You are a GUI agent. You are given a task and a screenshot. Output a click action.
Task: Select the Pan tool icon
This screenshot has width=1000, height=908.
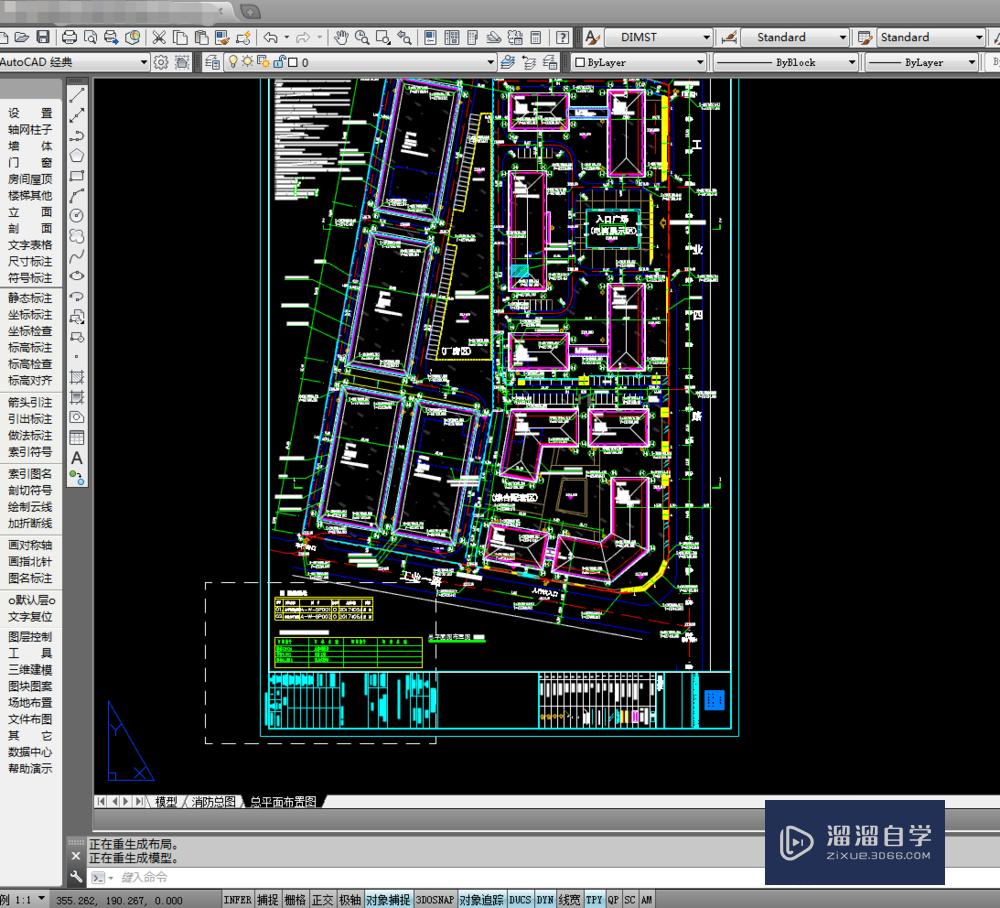[x=339, y=37]
